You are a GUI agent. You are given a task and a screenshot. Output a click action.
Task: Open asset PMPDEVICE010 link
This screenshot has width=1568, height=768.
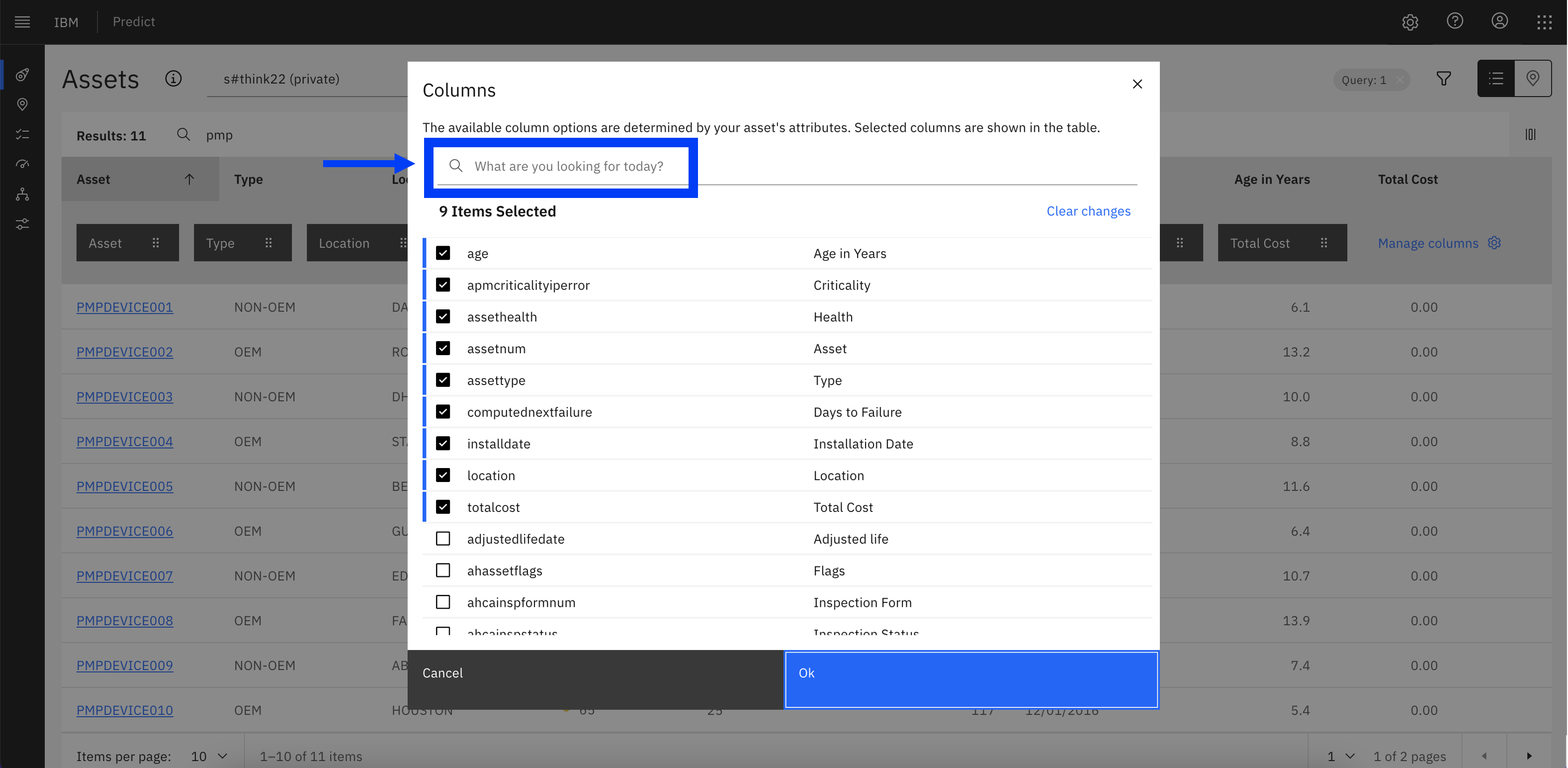(125, 710)
